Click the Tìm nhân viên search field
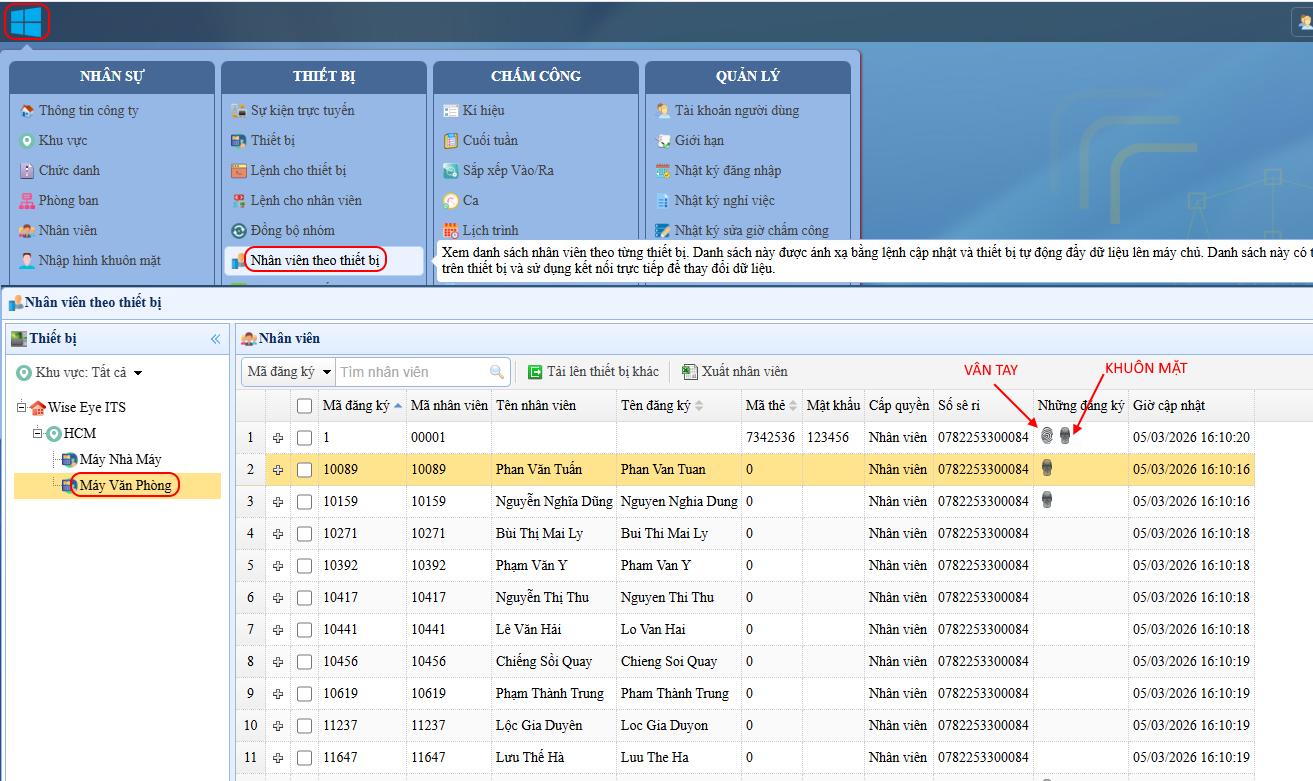Image resolution: width=1313 pixels, height=781 pixels. pos(412,372)
